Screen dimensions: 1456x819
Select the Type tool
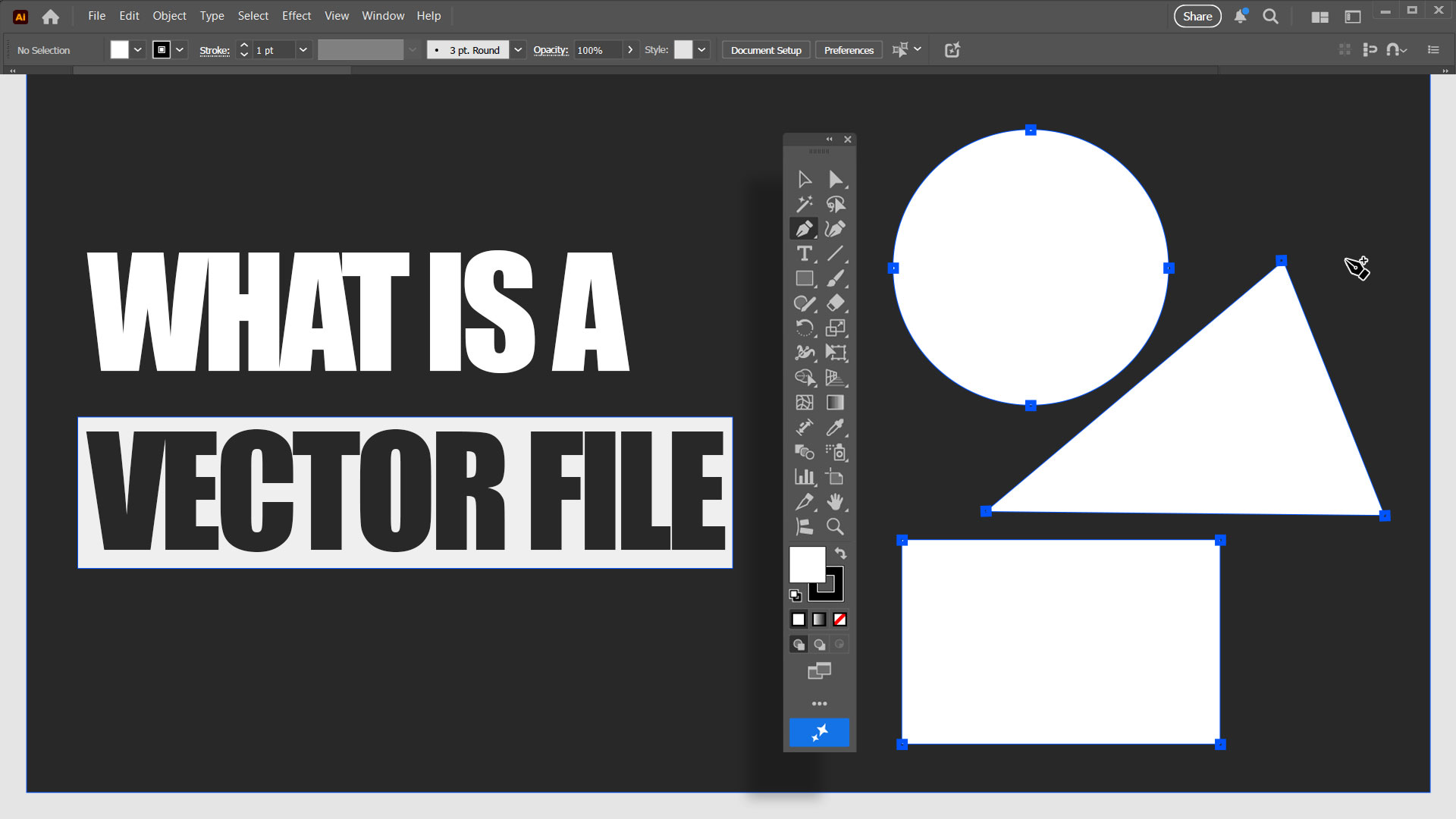pos(804,253)
